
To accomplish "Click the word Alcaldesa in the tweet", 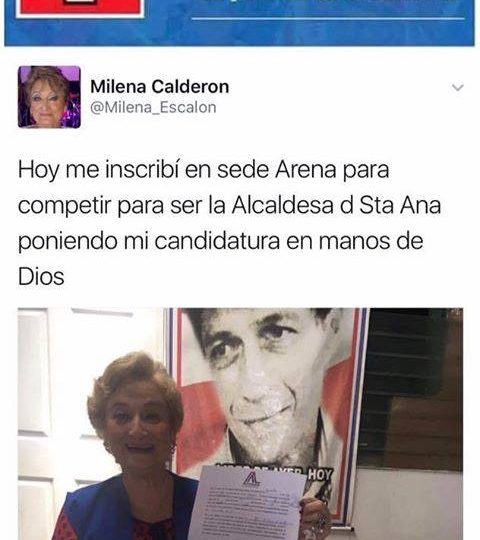I will coord(282,206).
